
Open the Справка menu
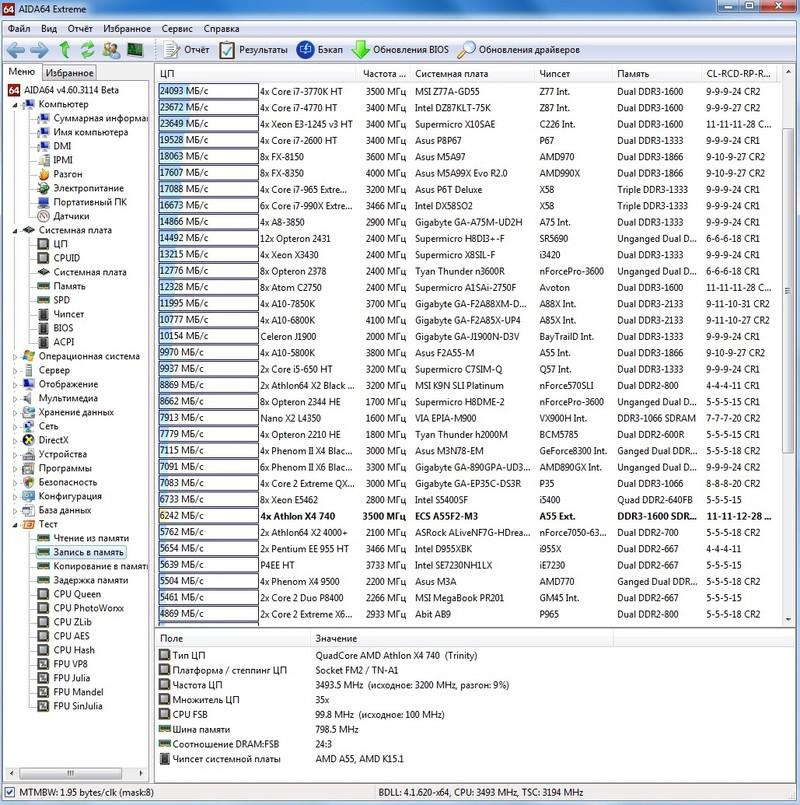point(221,29)
